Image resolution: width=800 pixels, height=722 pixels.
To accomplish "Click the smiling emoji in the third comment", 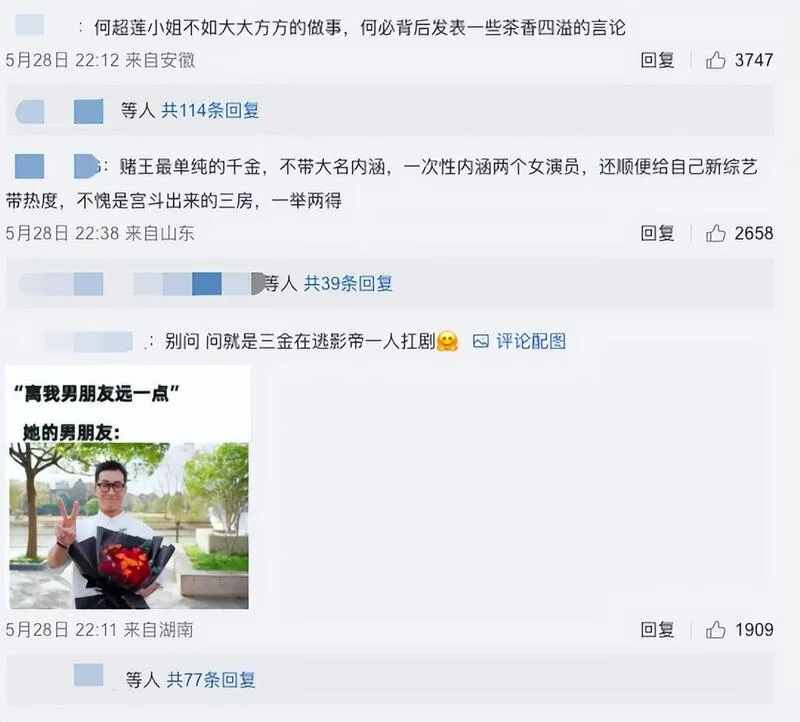I will (x=447, y=341).
